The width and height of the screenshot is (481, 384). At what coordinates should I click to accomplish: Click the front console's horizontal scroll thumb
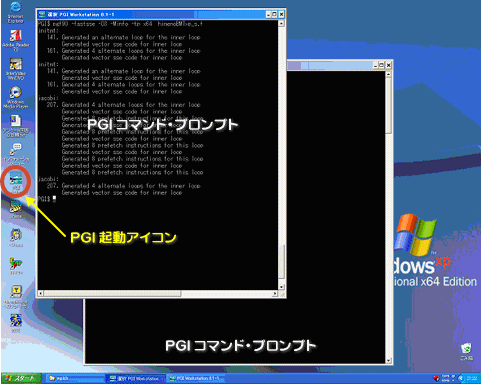[112, 293]
